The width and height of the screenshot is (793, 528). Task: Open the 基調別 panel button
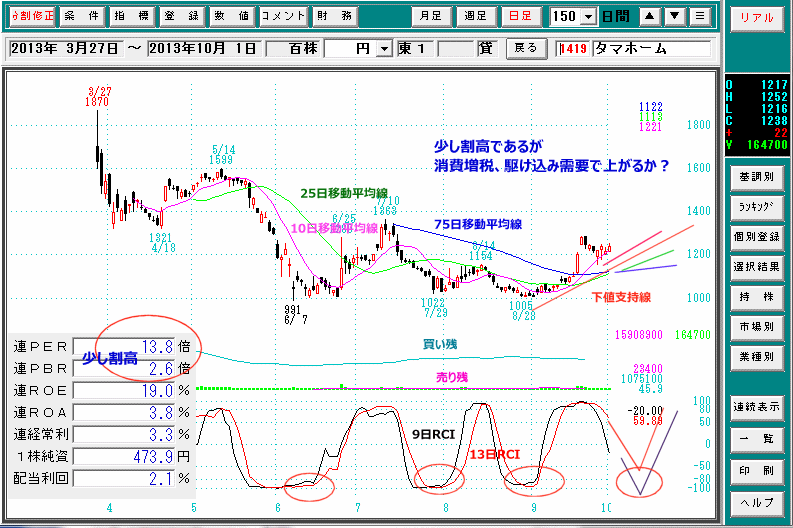click(757, 177)
